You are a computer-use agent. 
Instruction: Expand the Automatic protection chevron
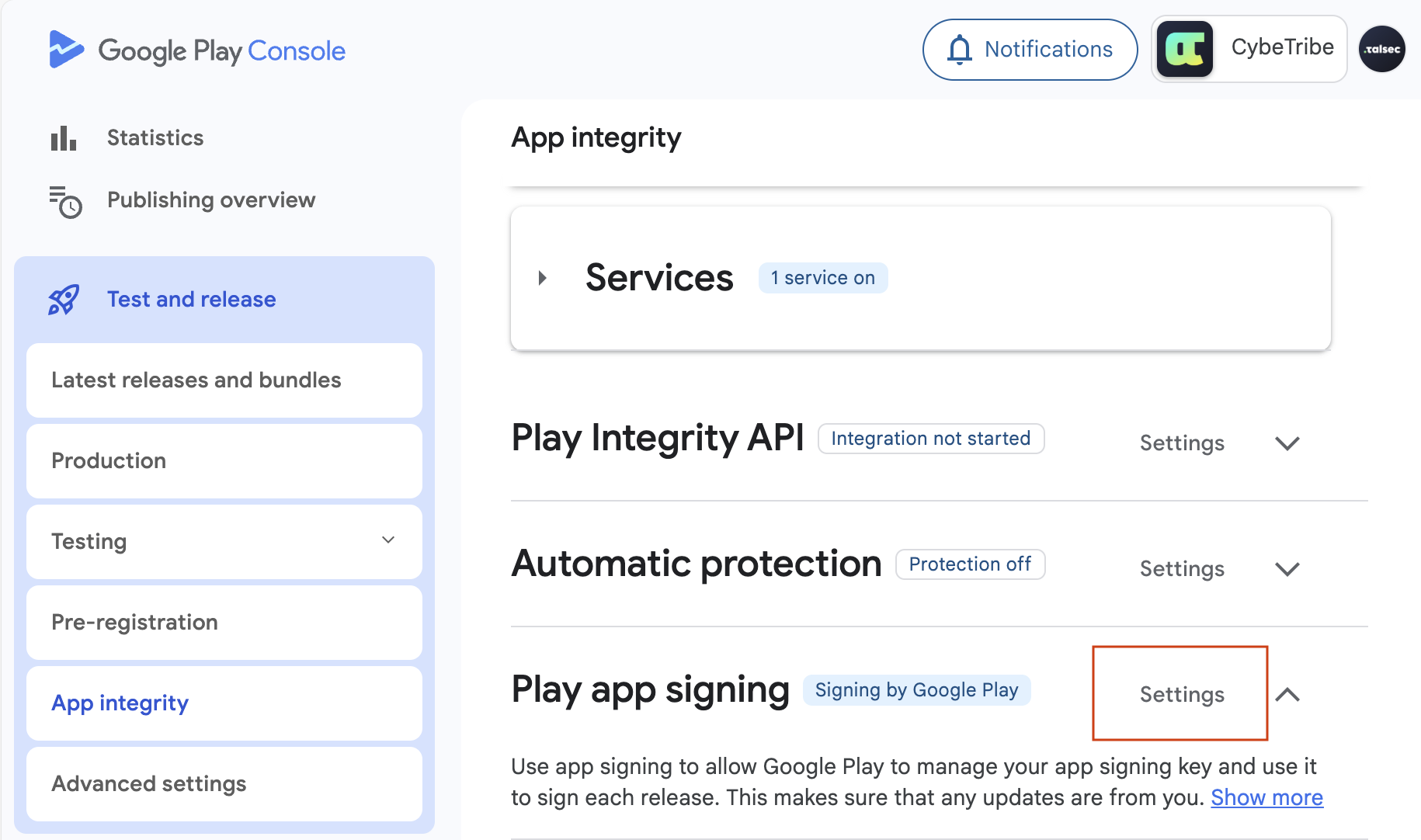tap(1287, 569)
